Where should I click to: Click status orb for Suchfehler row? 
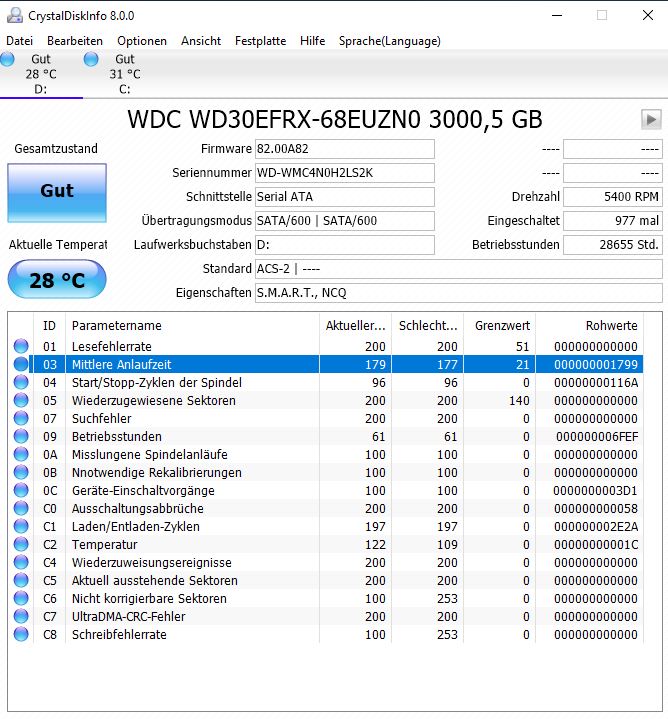[21, 418]
